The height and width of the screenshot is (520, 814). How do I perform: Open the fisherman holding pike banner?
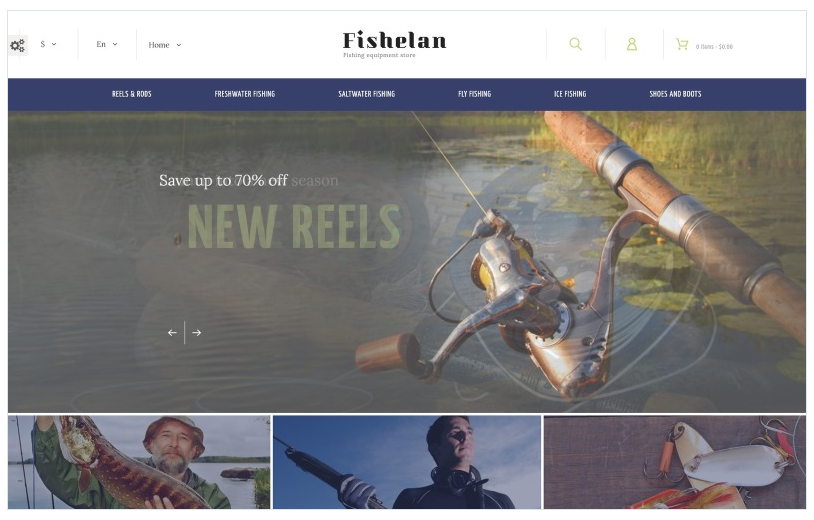[x=139, y=462]
